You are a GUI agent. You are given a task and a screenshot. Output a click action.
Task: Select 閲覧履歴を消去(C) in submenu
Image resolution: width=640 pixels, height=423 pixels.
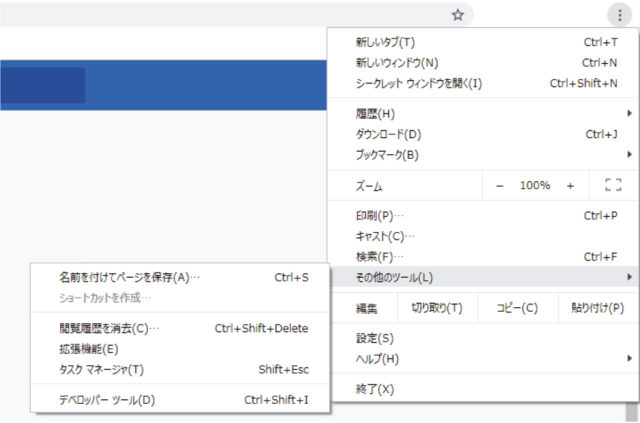pyautogui.click(x=180, y=328)
